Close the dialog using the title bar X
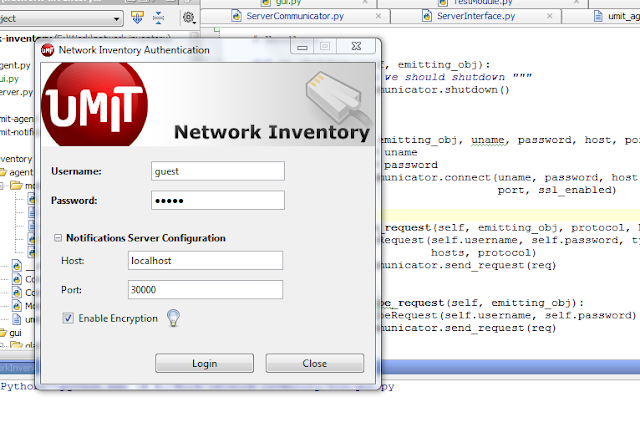640x448 pixels. click(x=356, y=47)
